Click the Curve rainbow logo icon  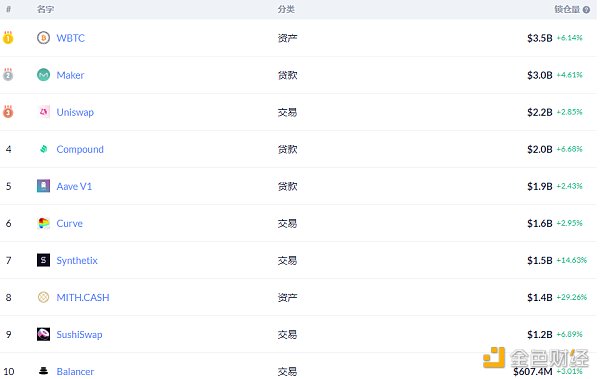[44, 223]
